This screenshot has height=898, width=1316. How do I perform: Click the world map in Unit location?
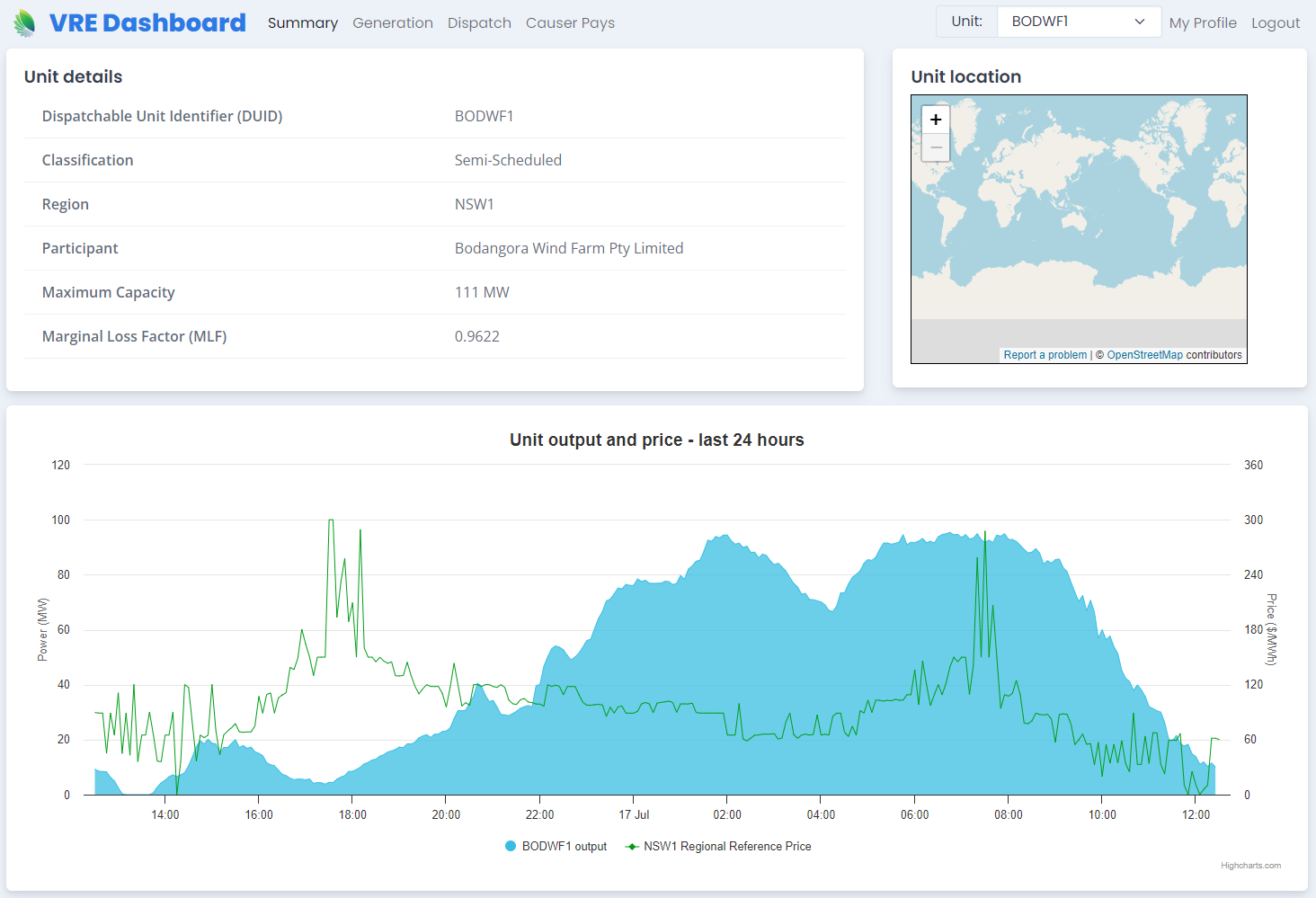(1079, 229)
